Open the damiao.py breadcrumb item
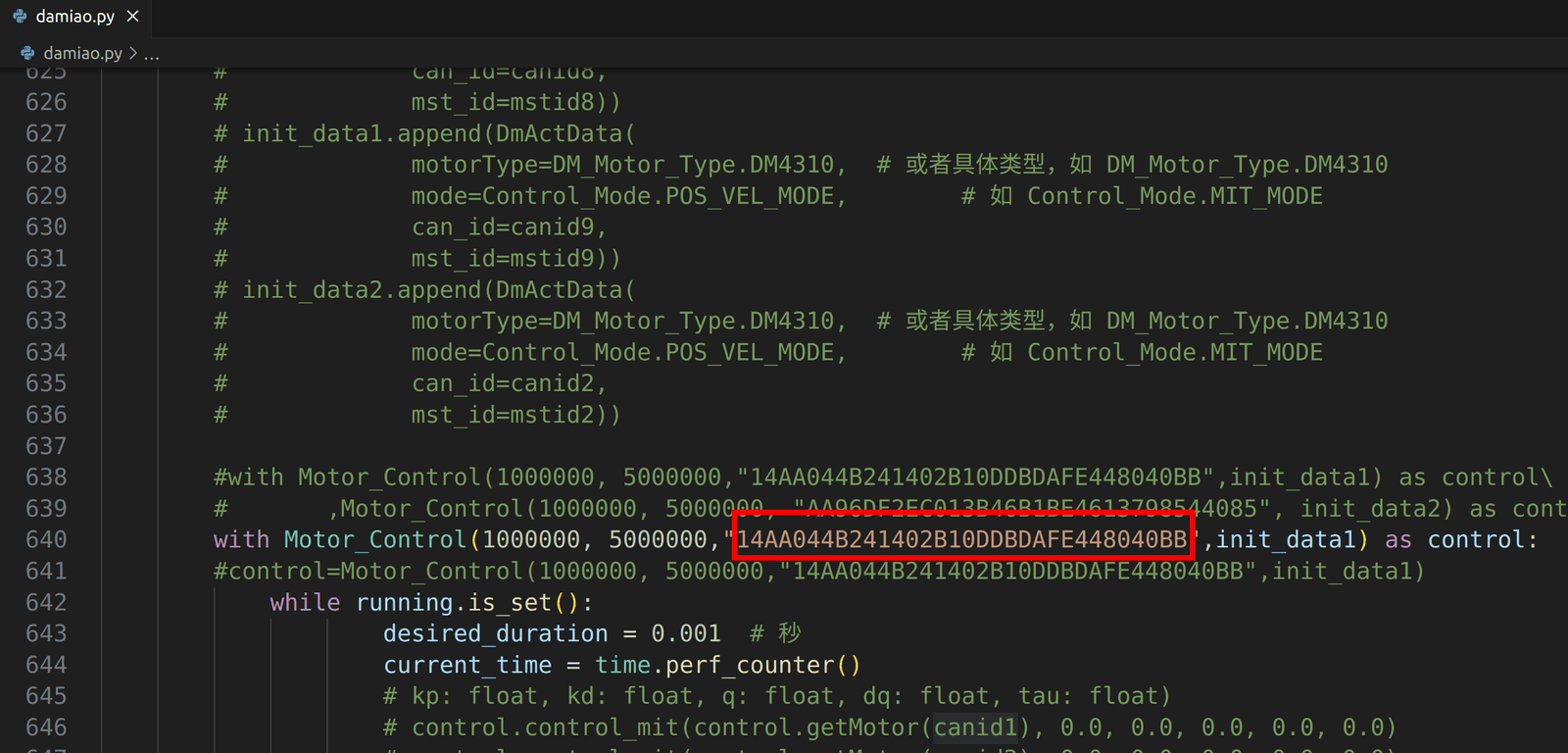 pyautogui.click(x=83, y=53)
